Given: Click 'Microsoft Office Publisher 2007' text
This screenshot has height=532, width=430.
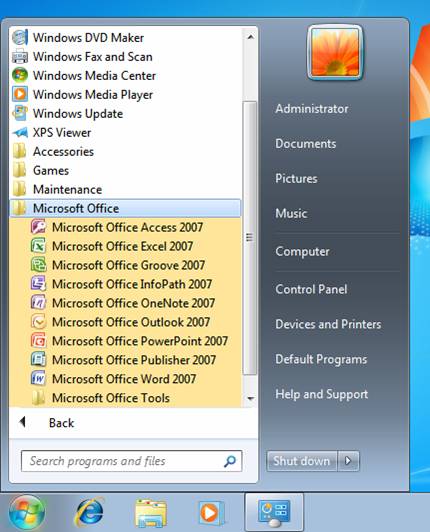Looking at the screenshot, I should coord(134,360).
